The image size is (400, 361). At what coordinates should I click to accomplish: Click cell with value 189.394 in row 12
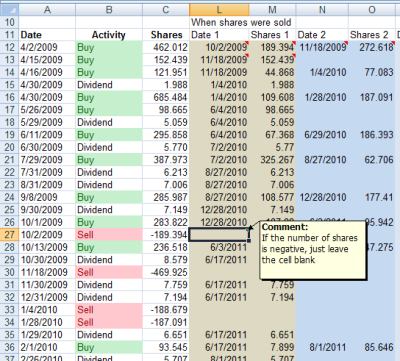click(x=272, y=47)
